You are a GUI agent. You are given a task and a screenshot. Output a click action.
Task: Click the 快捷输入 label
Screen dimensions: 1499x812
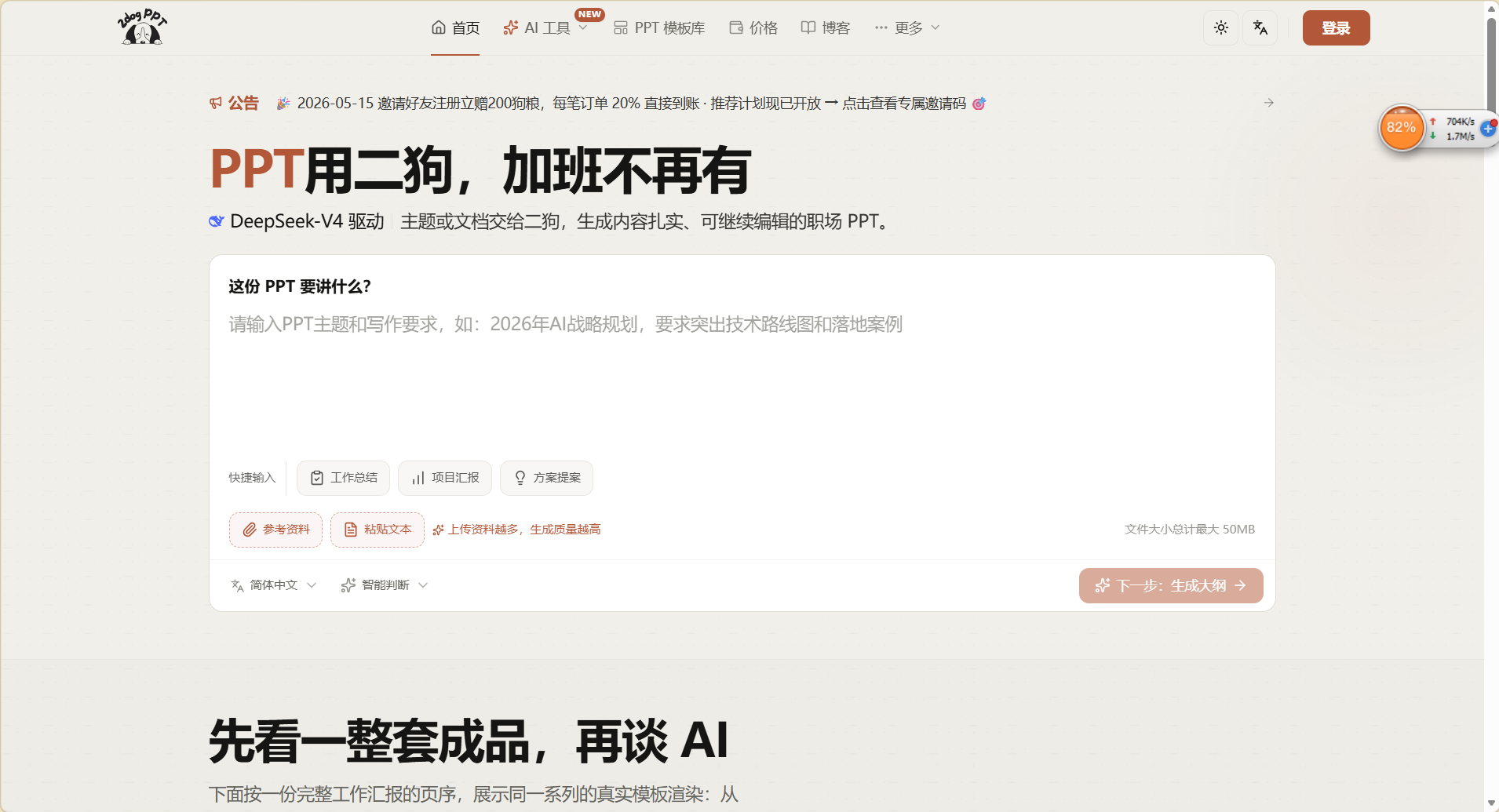(x=252, y=478)
